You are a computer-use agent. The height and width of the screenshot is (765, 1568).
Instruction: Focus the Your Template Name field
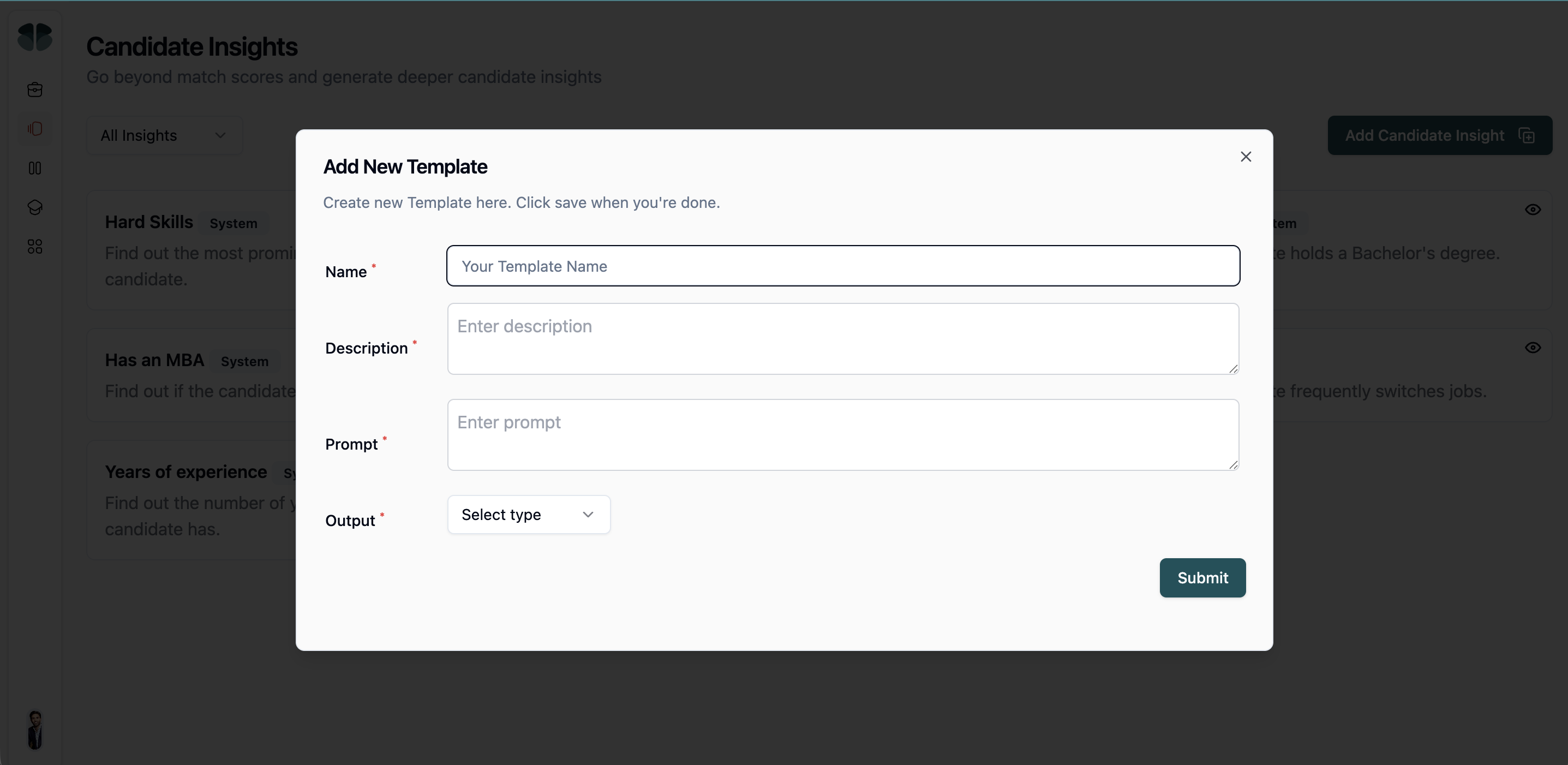pyautogui.click(x=843, y=266)
